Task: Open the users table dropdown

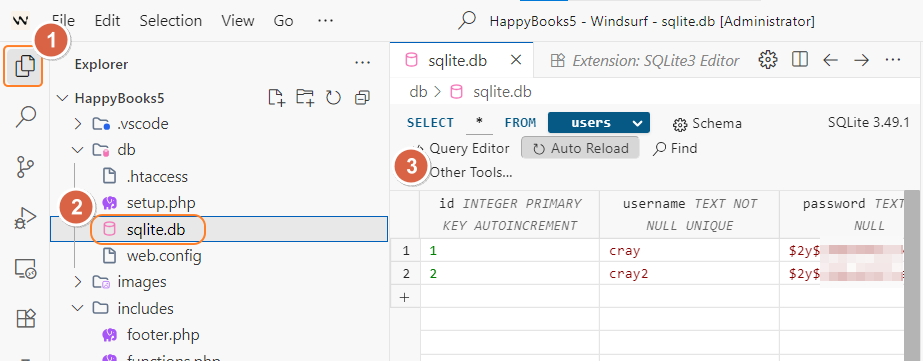Action: pyautogui.click(x=599, y=123)
